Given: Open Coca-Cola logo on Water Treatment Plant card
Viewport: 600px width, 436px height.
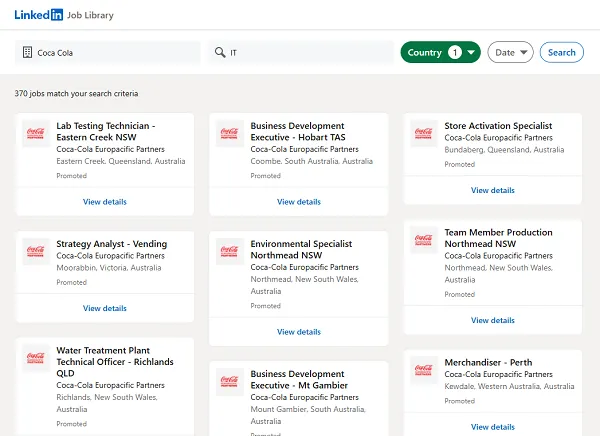Looking at the screenshot, I should click(x=36, y=358).
